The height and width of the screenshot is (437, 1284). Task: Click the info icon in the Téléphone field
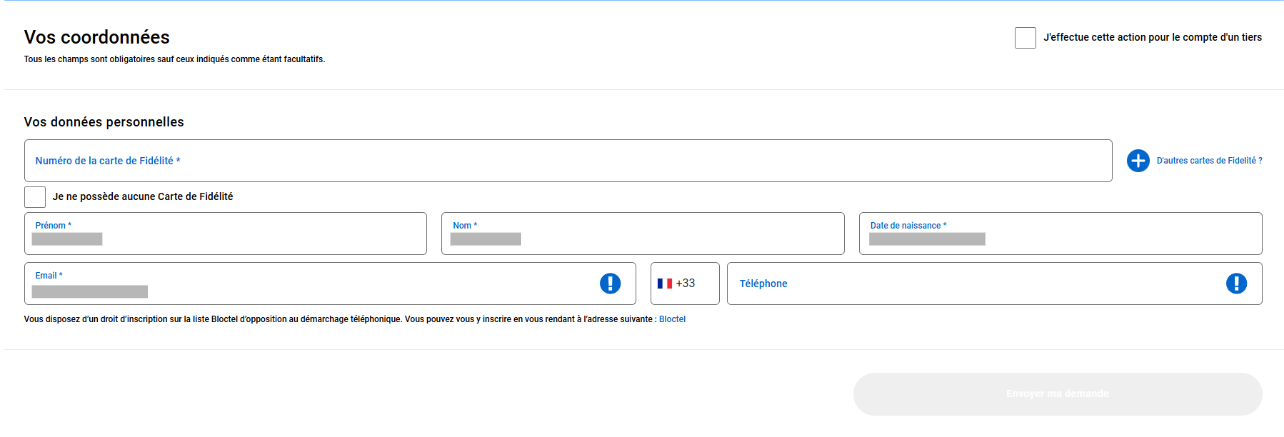tap(1237, 283)
